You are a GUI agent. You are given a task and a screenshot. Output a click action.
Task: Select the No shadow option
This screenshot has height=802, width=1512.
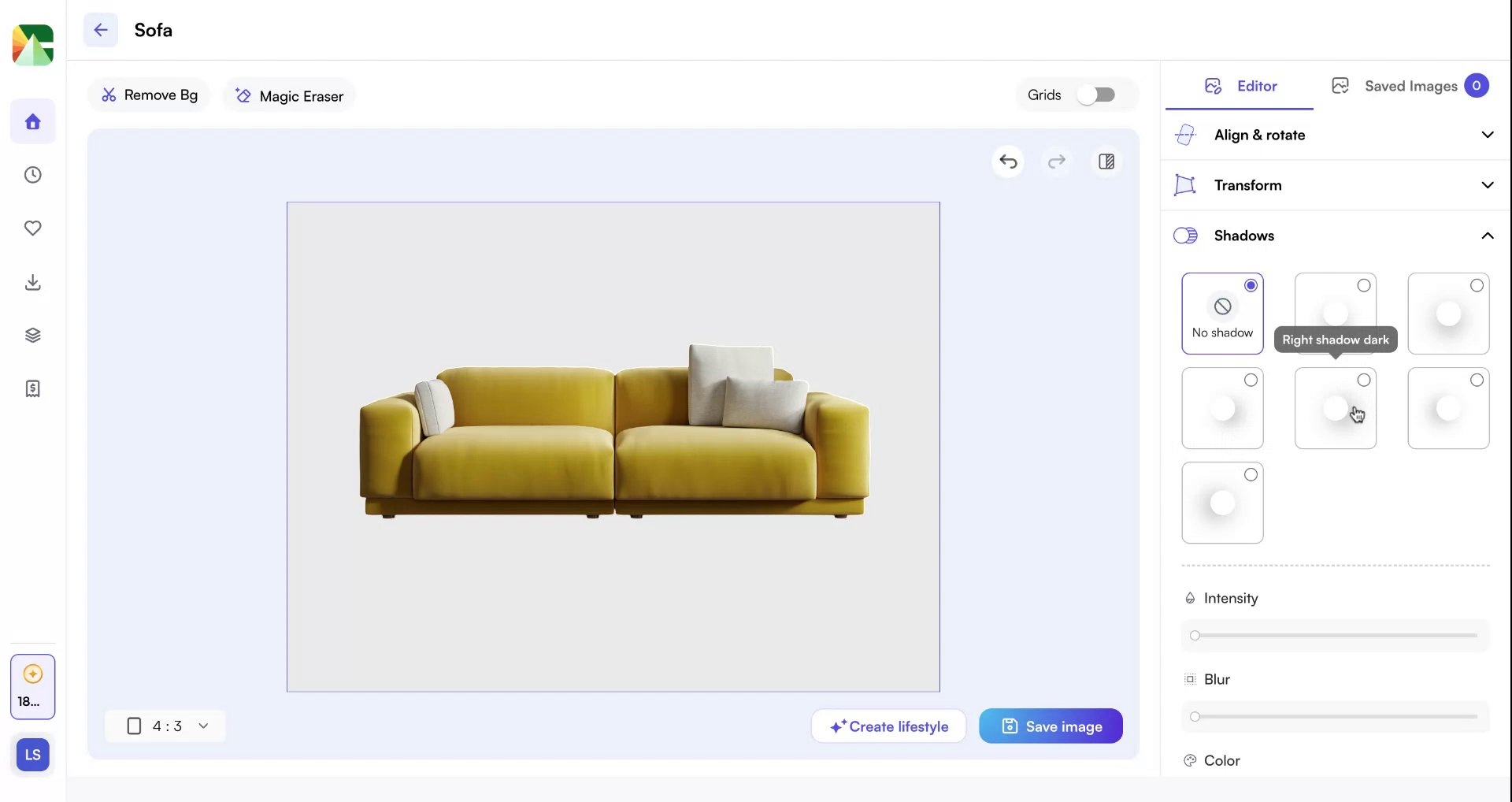tap(1222, 313)
